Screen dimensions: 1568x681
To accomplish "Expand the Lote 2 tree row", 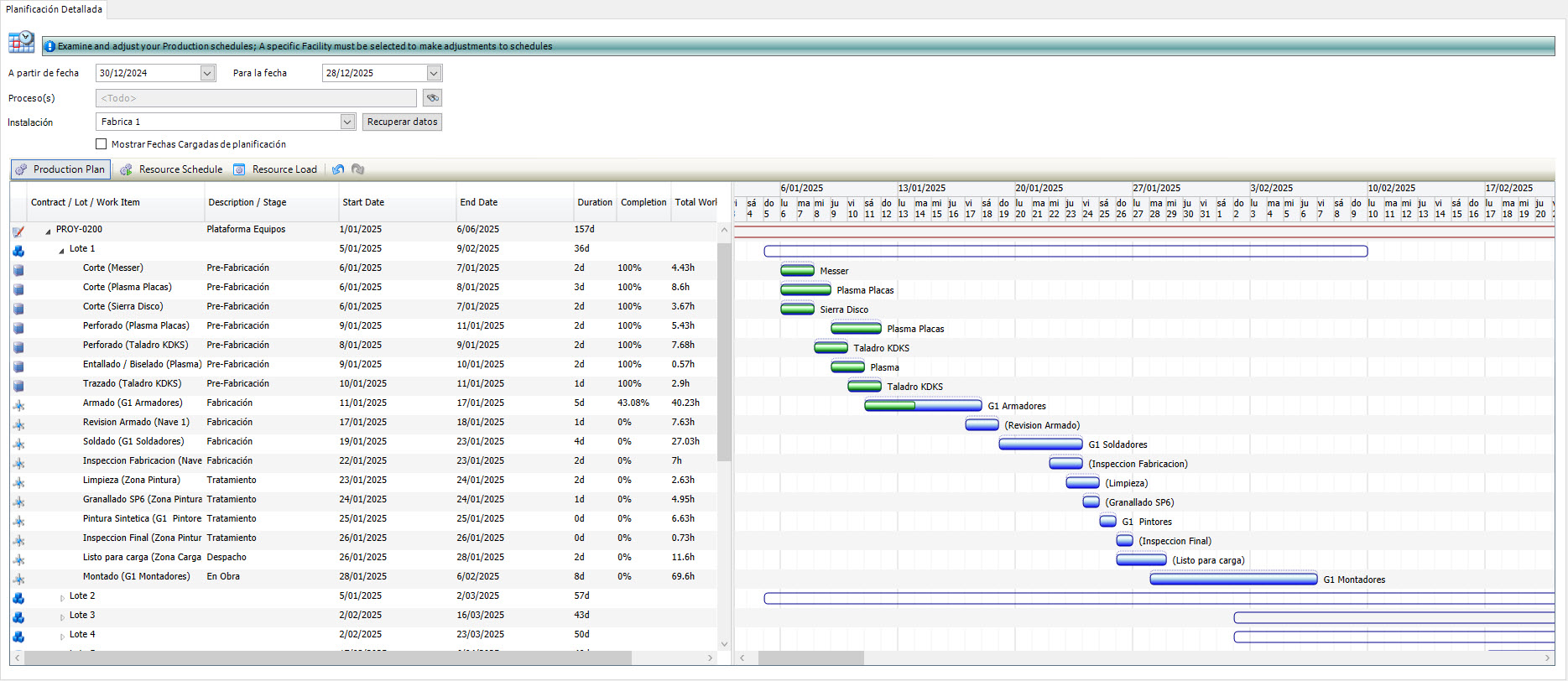I will tap(62, 598).
